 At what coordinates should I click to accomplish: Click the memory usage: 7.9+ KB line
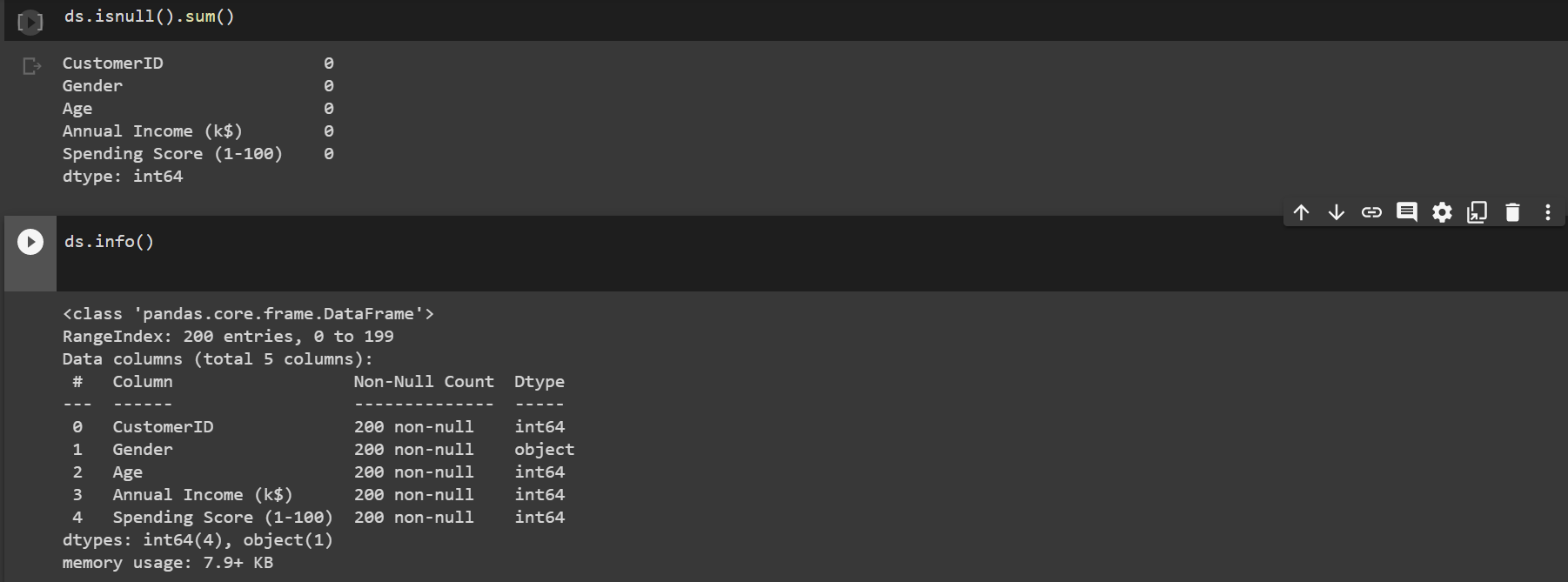tap(168, 562)
